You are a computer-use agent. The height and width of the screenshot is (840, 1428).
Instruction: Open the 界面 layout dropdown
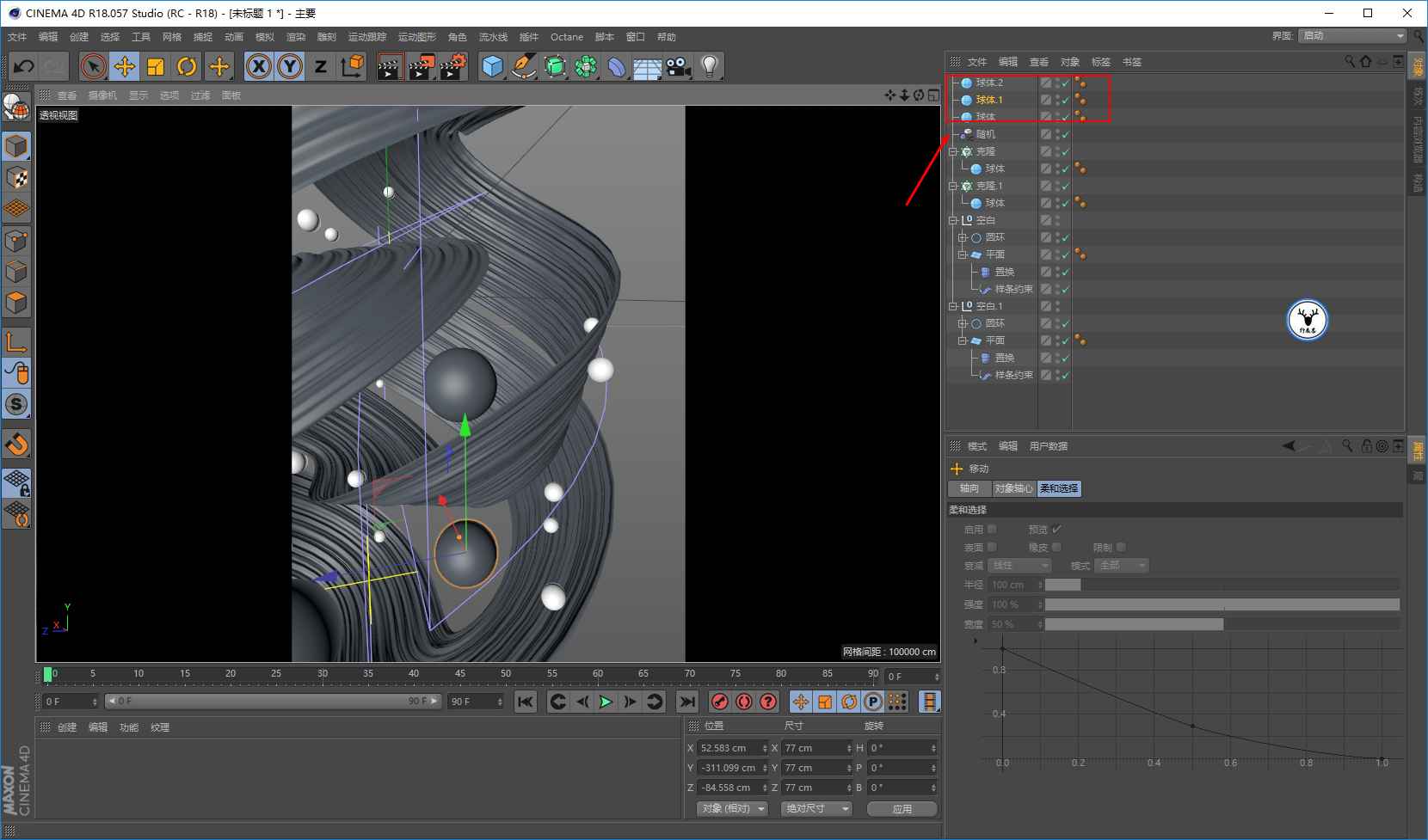[1353, 36]
